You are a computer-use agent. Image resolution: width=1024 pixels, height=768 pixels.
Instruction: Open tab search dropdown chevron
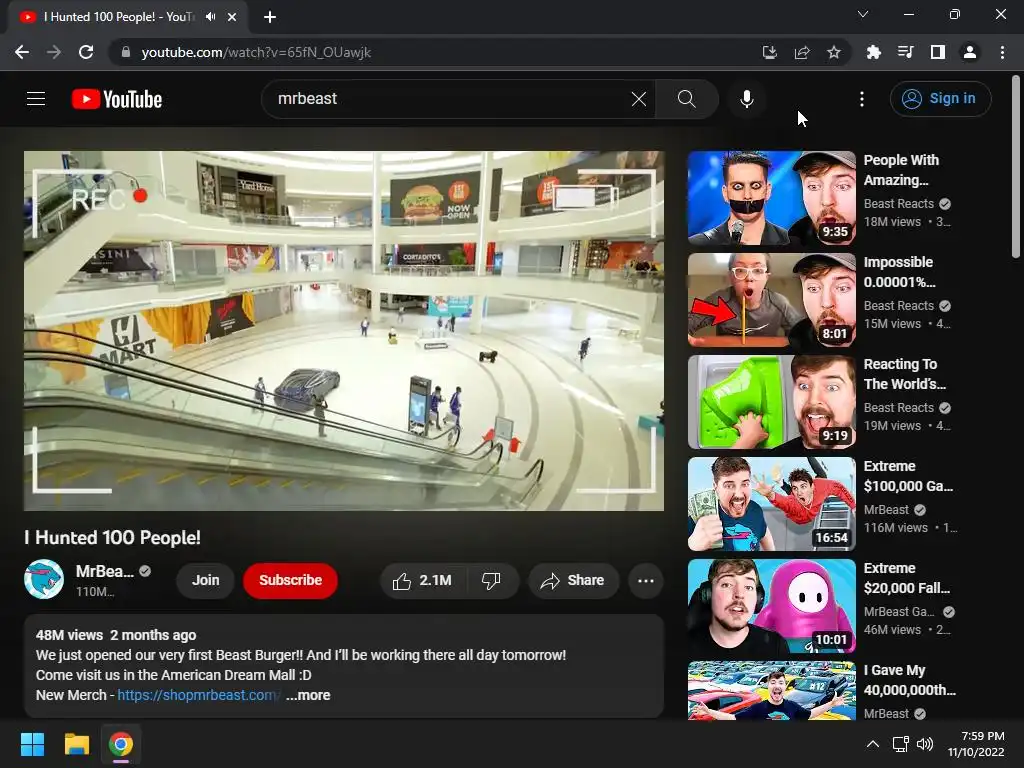pos(863,14)
